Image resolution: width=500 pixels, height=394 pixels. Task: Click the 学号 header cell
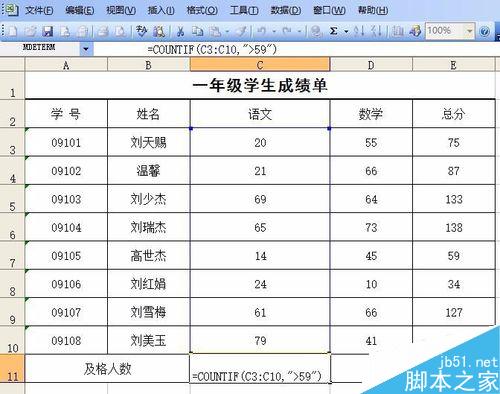click(x=66, y=114)
